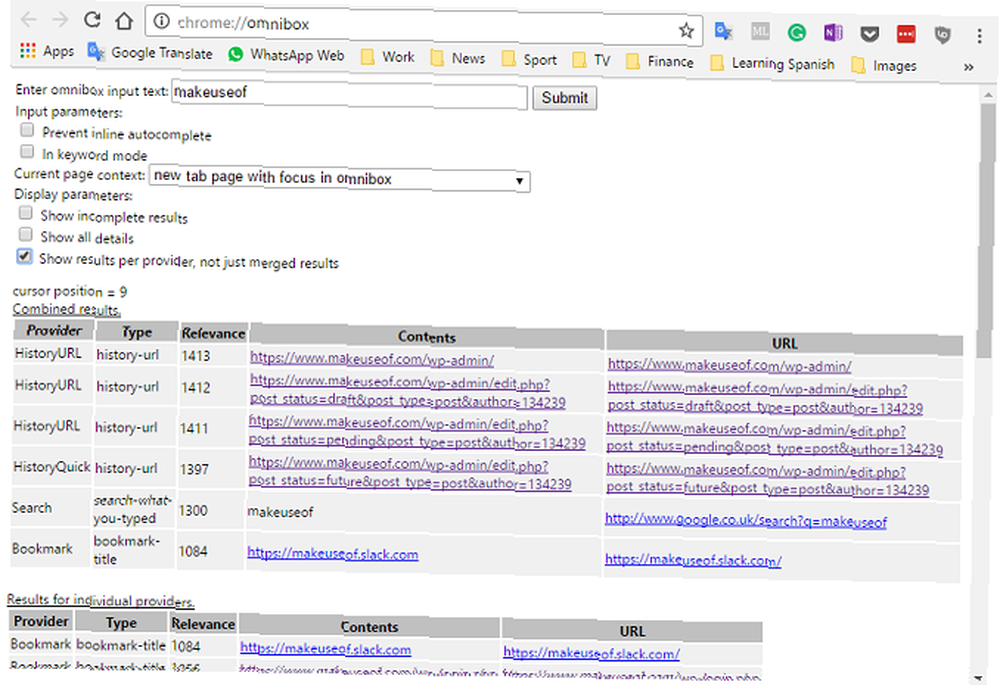The height and width of the screenshot is (688, 1000).
Task: Open the red password manager extension icon
Action: coord(906,33)
